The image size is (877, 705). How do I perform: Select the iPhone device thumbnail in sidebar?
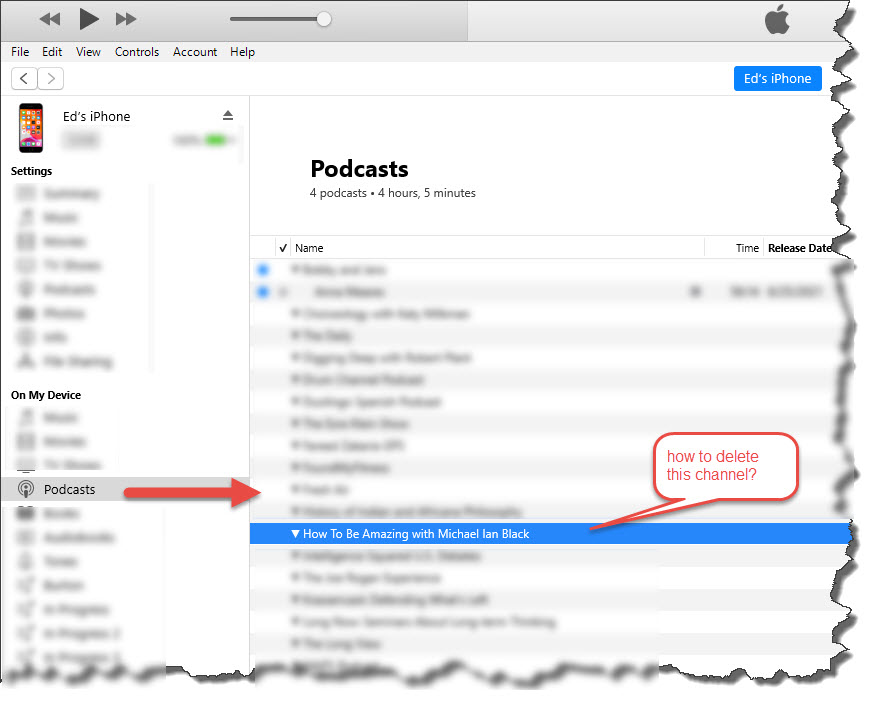[31, 128]
